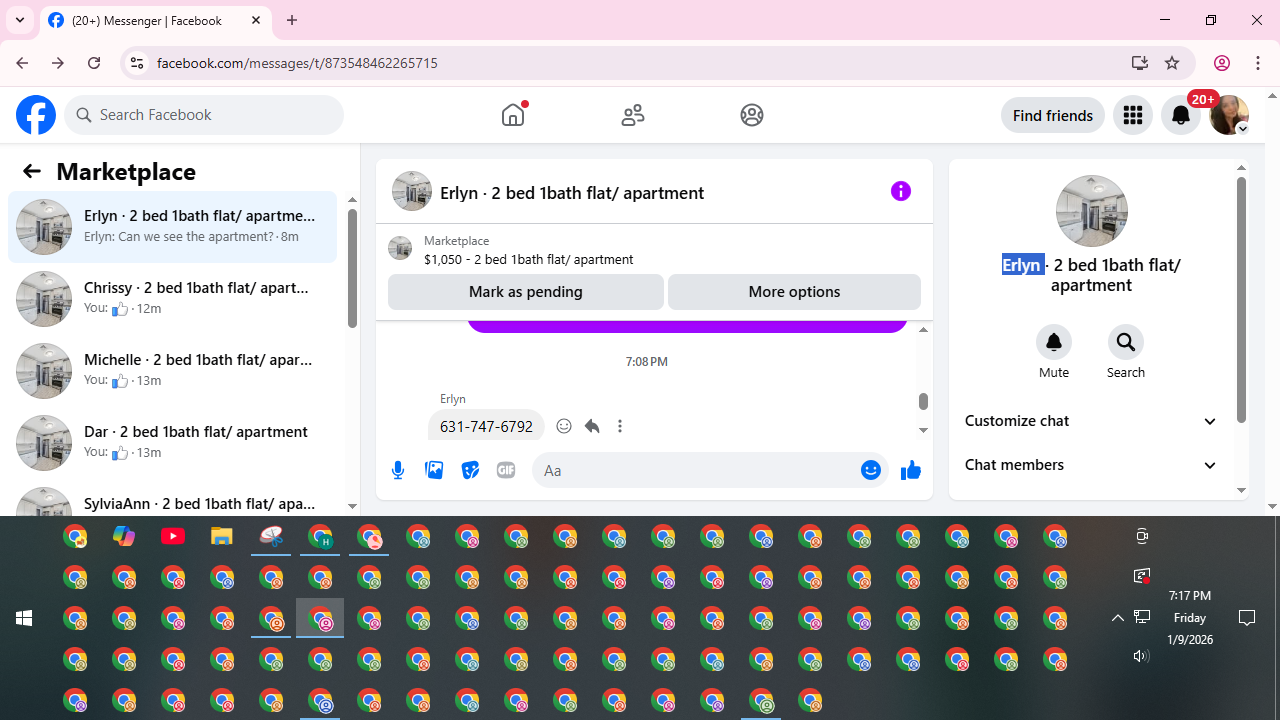
Task: Open the more options dots on Erlyn's message
Action: pos(620,426)
